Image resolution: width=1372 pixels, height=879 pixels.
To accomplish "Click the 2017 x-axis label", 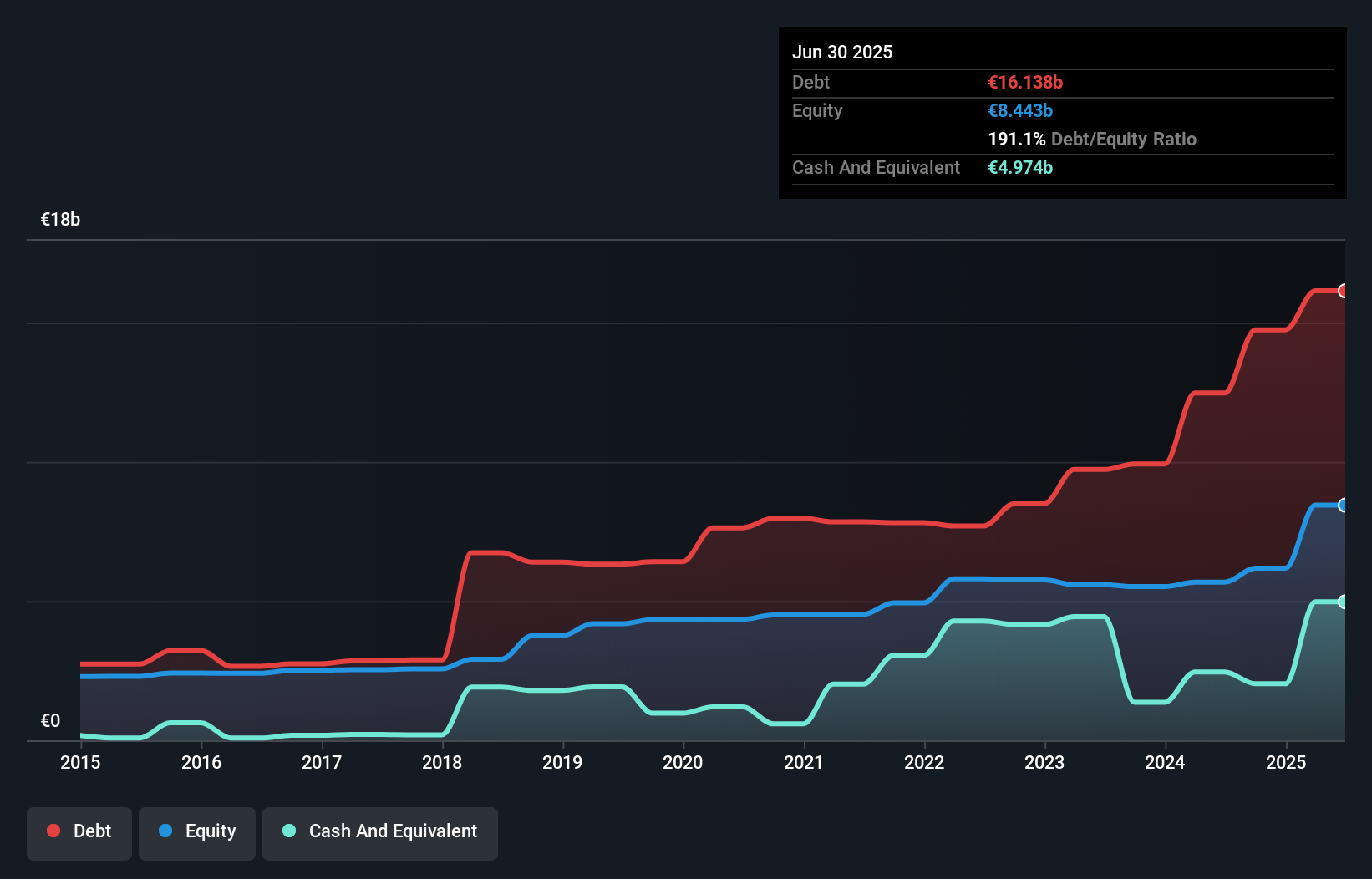I will pos(322,762).
